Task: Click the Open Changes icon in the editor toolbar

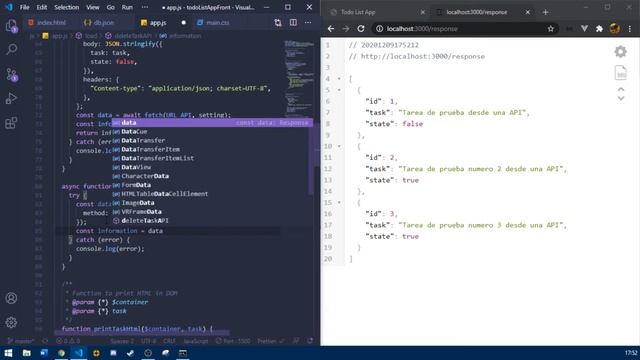Action: [x=278, y=23]
